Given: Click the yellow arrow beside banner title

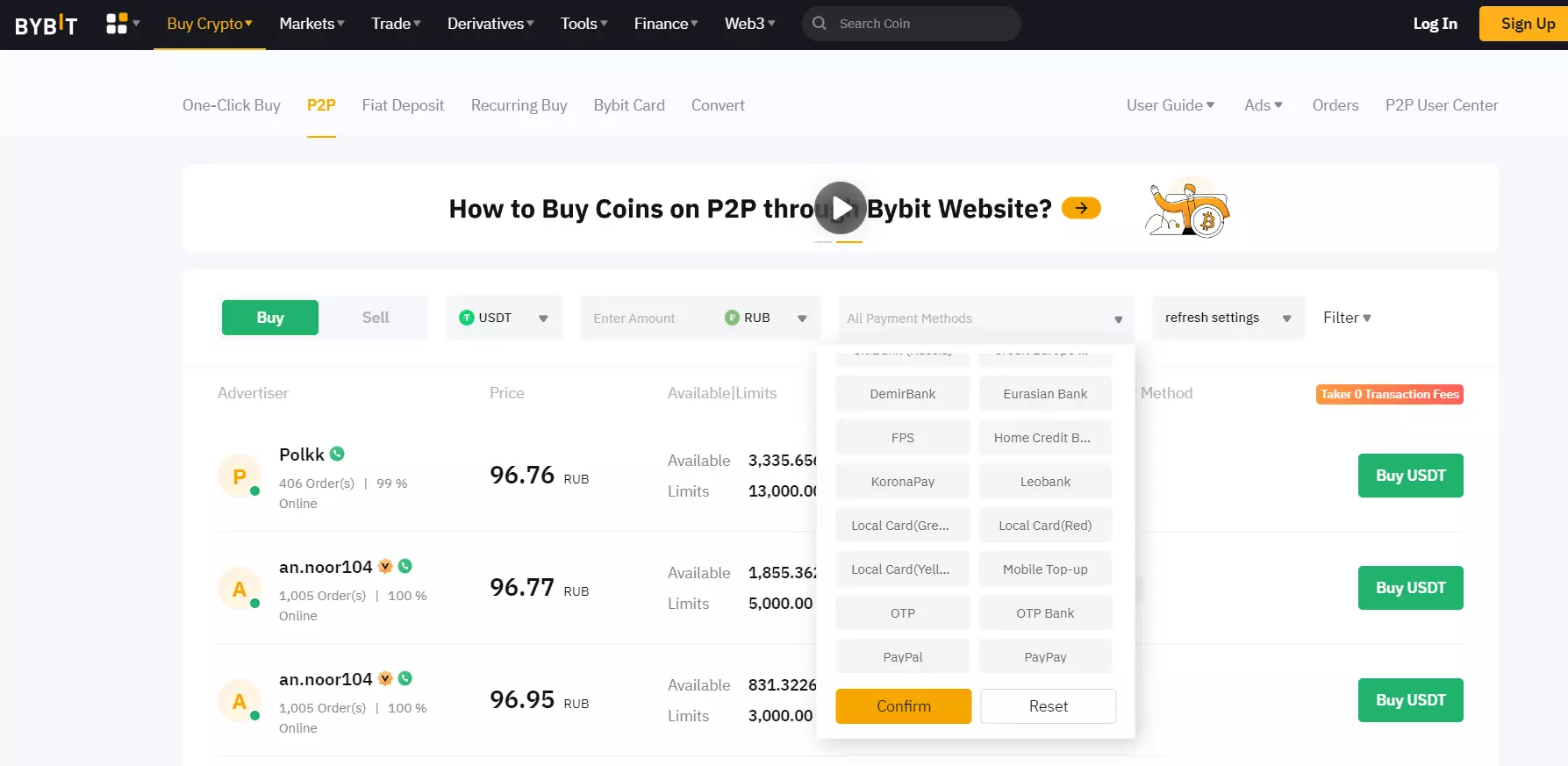Looking at the screenshot, I should [x=1081, y=208].
